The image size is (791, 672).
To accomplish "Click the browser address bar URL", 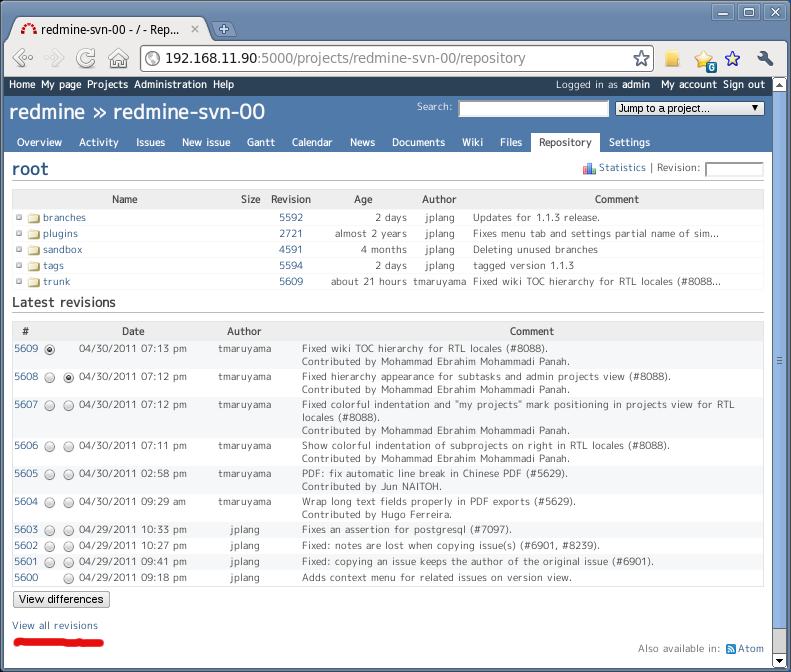I will pos(346,59).
